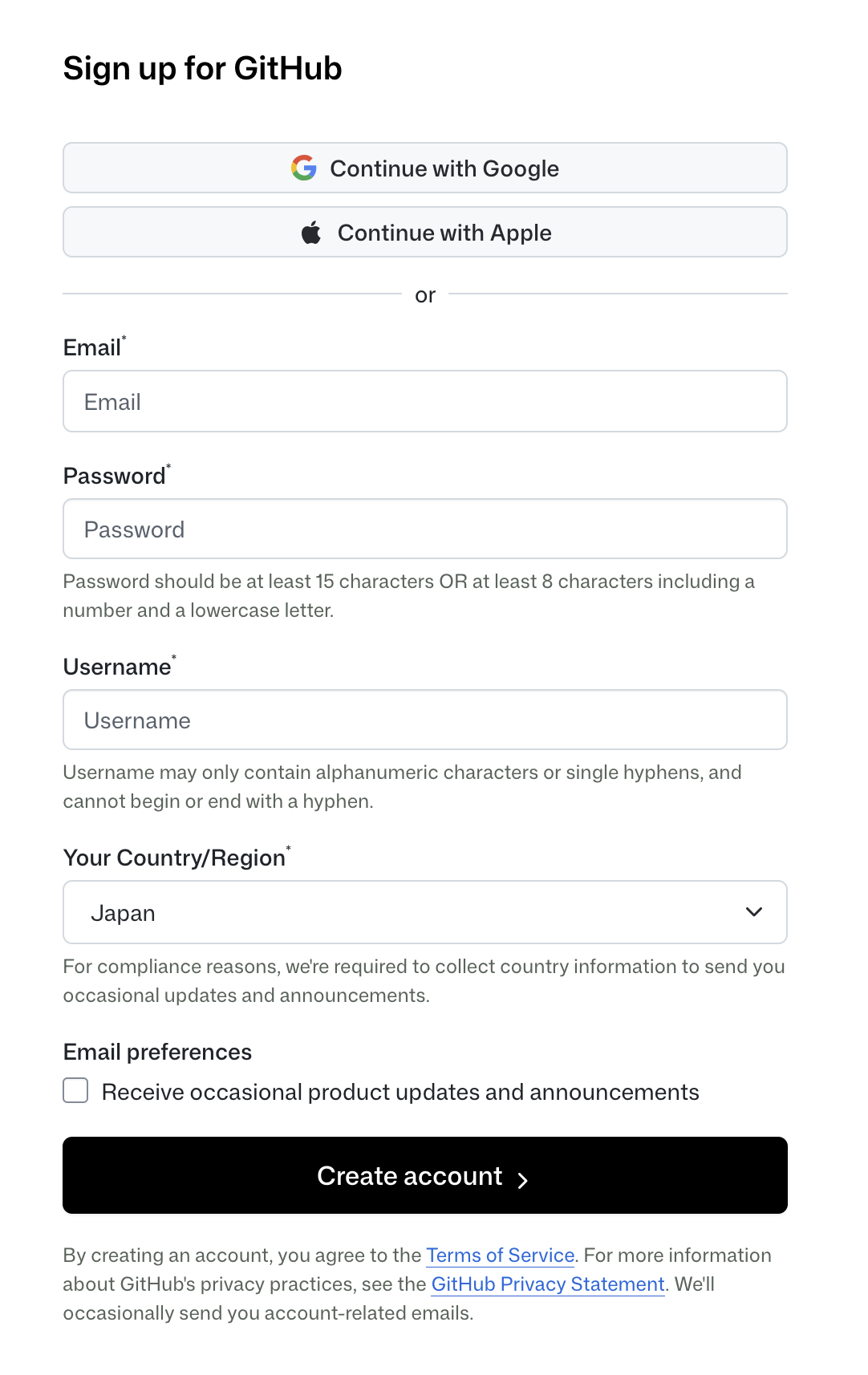The width and height of the screenshot is (868, 1375).
Task: Expand the country list showing Japan
Action: (424, 912)
